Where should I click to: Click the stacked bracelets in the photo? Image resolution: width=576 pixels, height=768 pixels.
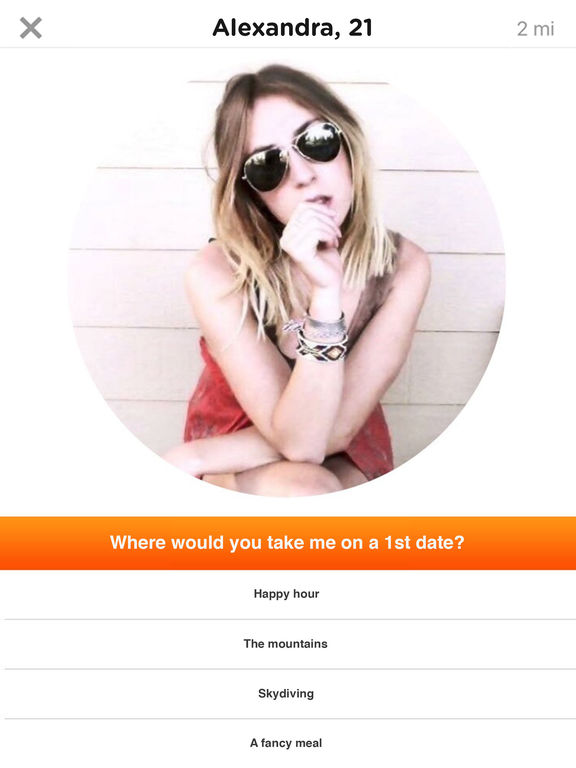318,339
